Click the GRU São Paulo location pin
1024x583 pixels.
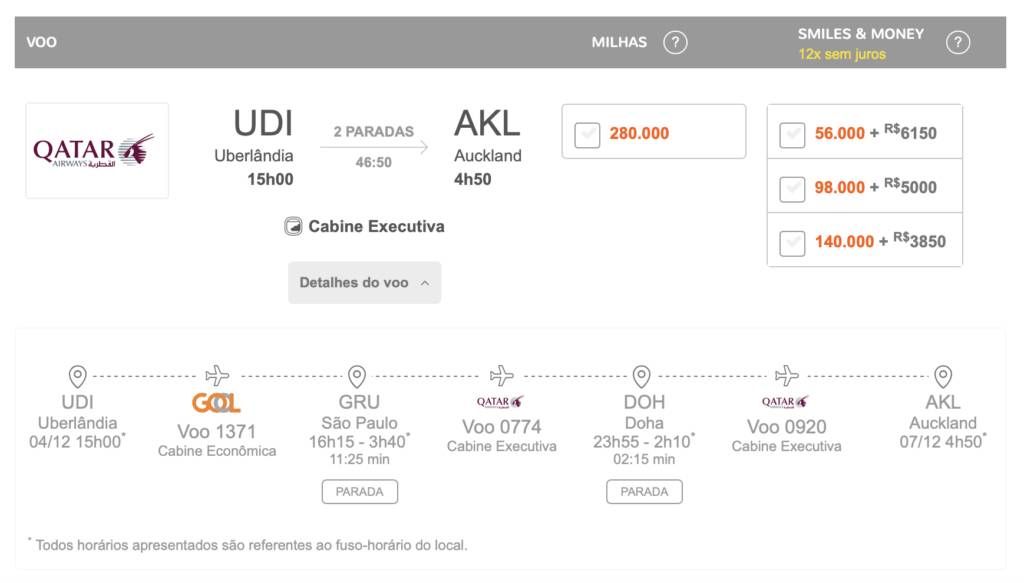(x=357, y=377)
